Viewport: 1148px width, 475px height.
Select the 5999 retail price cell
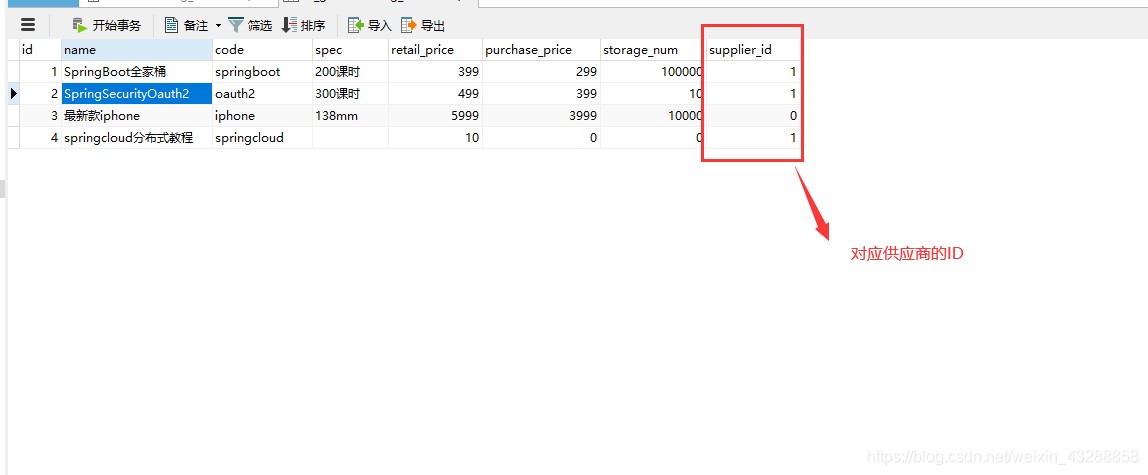(435, 116)
